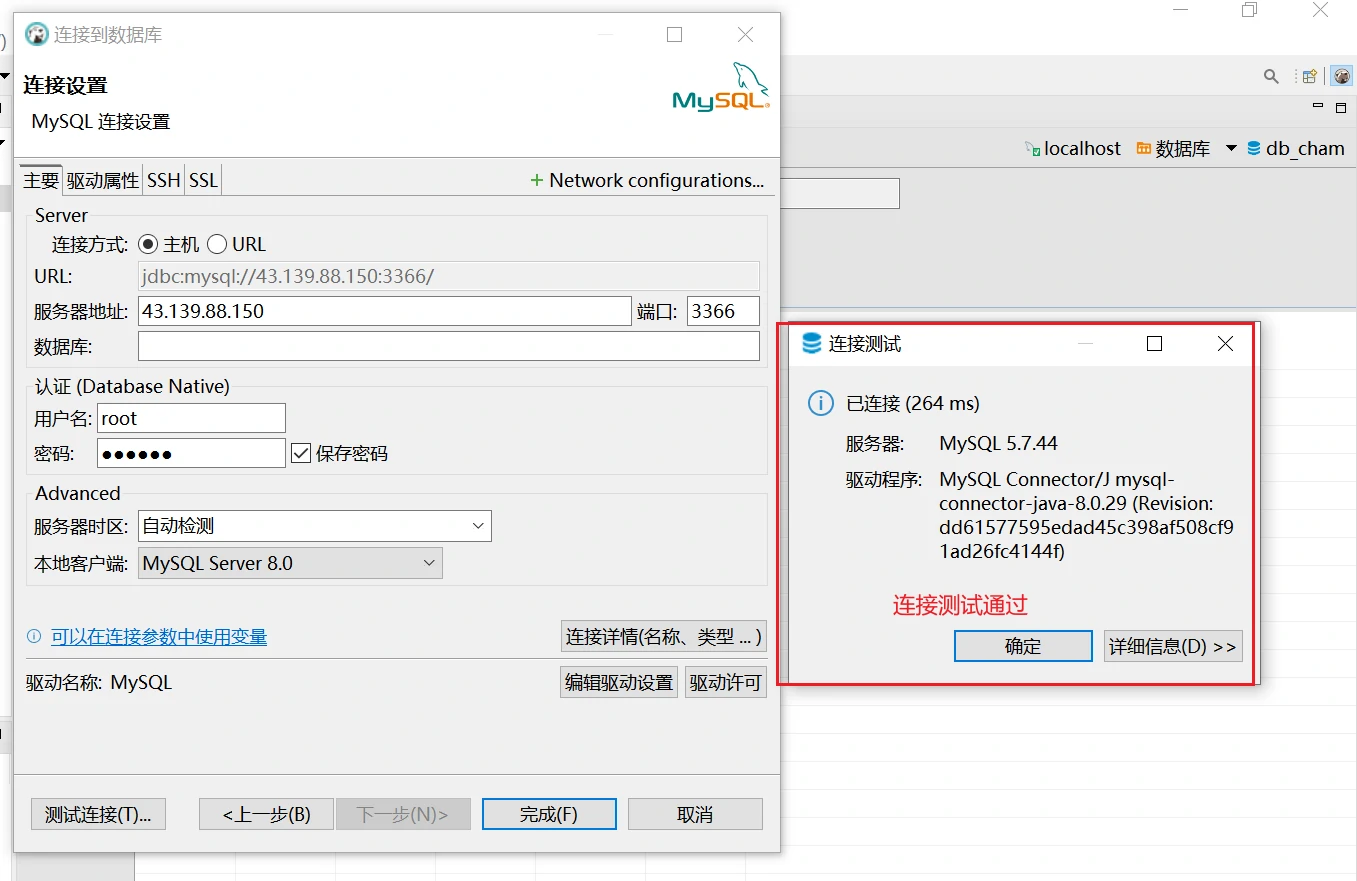Open the search magnifier in main toolbar
Viewport: 1357px width, 881px height.
pos(1271,76)
